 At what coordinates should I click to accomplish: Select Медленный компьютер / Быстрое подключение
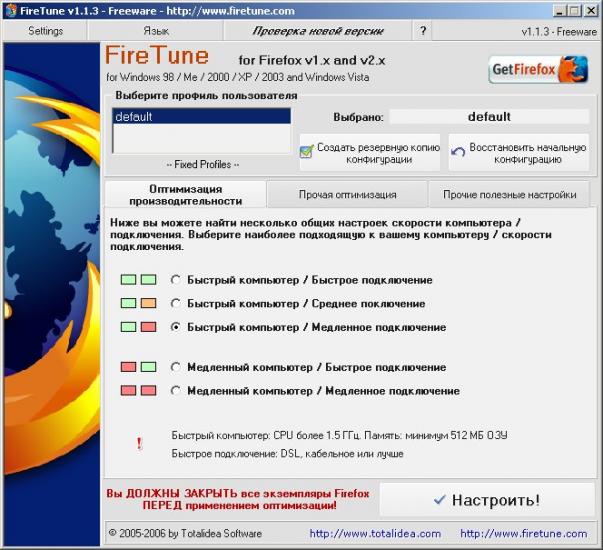coord(176,367)
